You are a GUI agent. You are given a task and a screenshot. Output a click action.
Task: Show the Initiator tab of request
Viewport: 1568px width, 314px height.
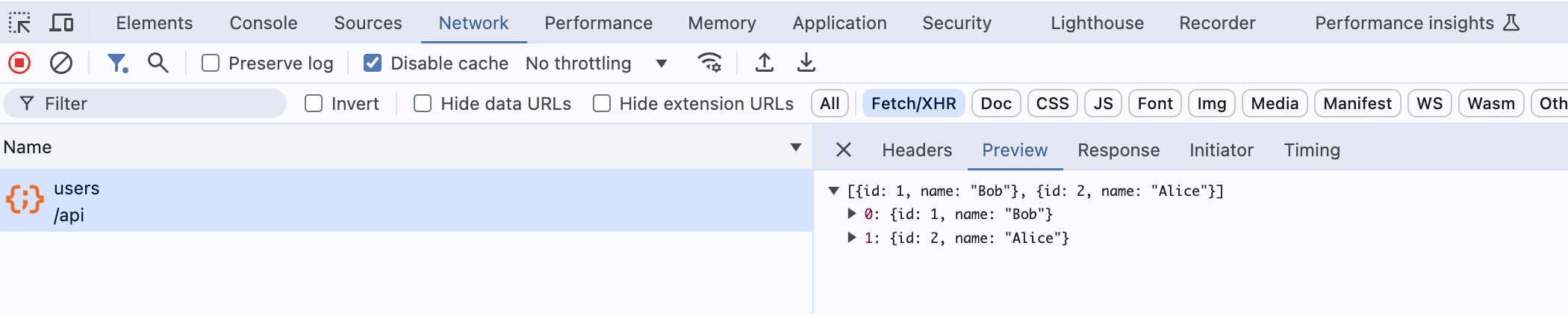pyautogui.click(x=1222, y=150)
